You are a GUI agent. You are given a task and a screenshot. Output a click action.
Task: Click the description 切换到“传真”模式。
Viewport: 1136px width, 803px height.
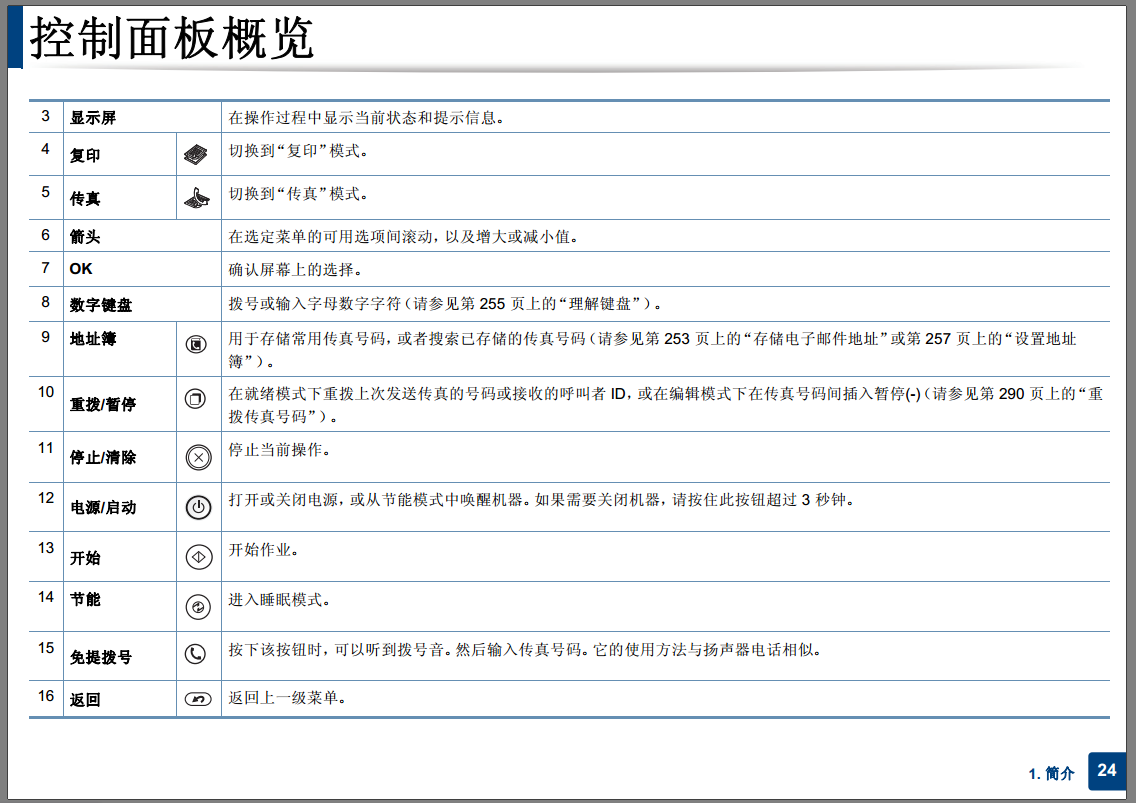coord(298,194)
